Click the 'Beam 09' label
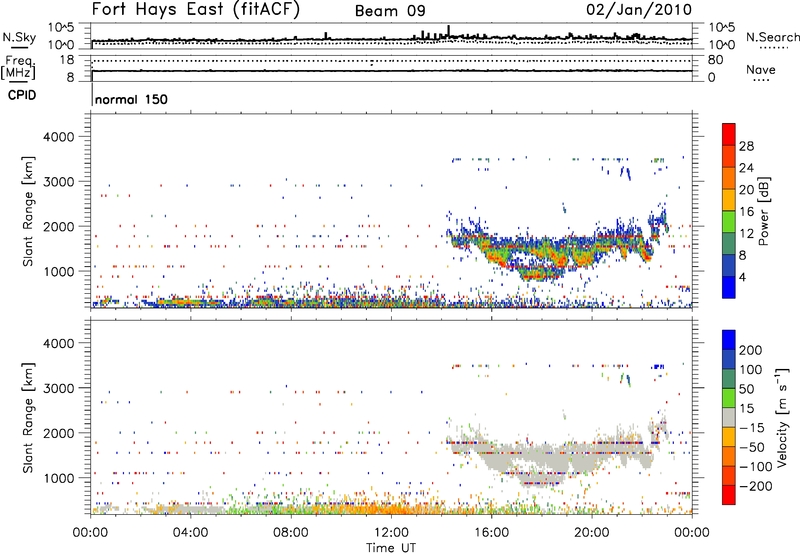The height and width of the screenshot is (554, 800). coord(390,11)
